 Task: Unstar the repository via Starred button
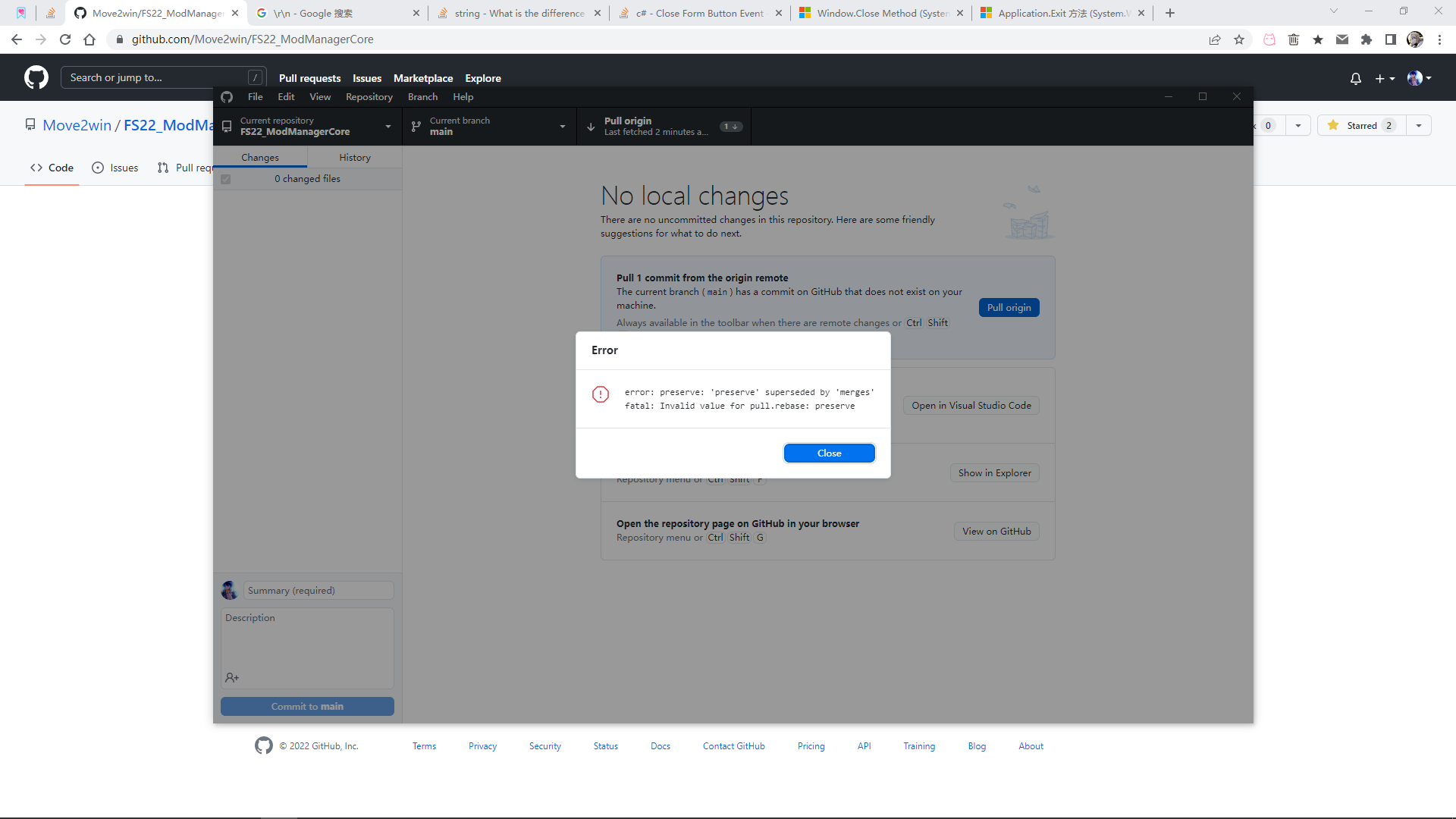(x=1360, y=125)
